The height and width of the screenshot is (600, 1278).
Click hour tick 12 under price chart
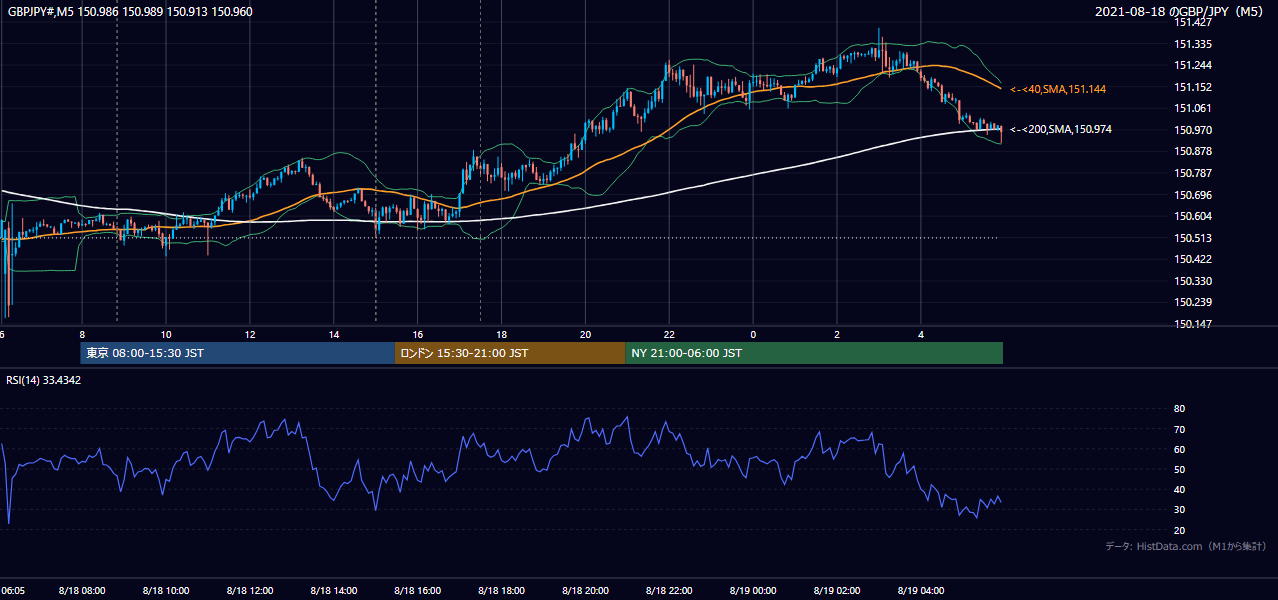[250, 335]
